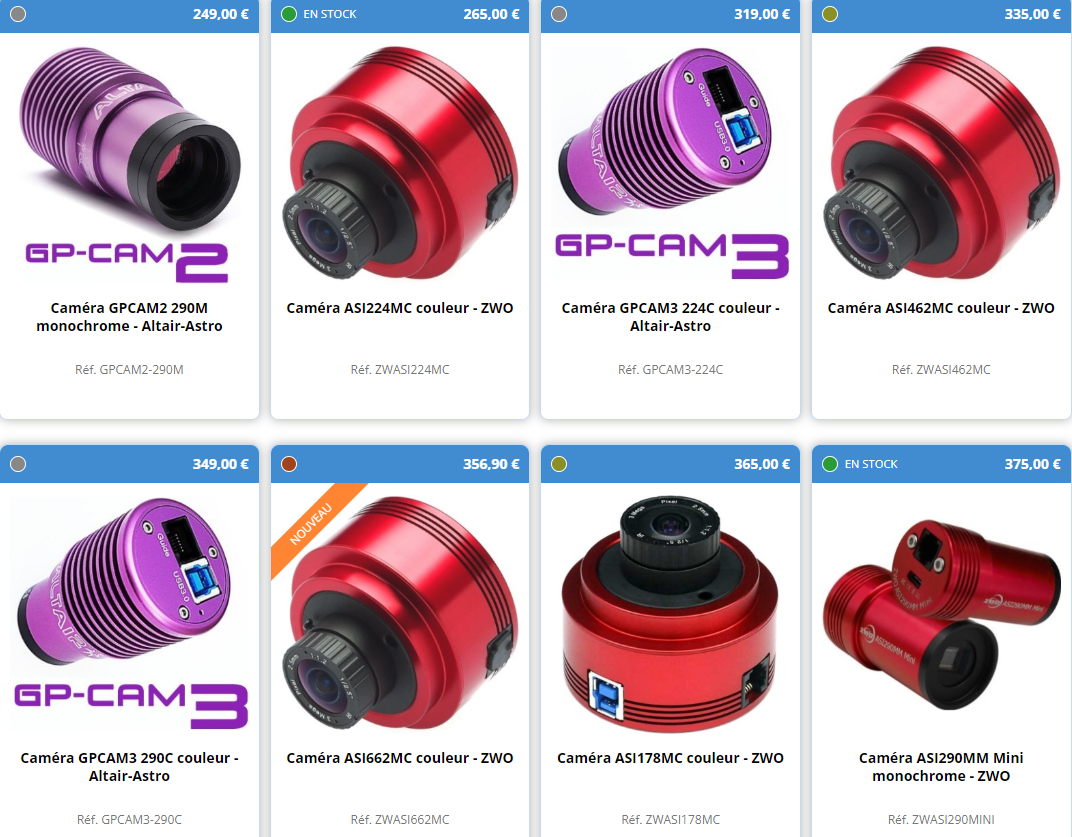Open ASI224MC red camera product image
The width and height of the screenshot is (1072, 837).
[400, 163]
